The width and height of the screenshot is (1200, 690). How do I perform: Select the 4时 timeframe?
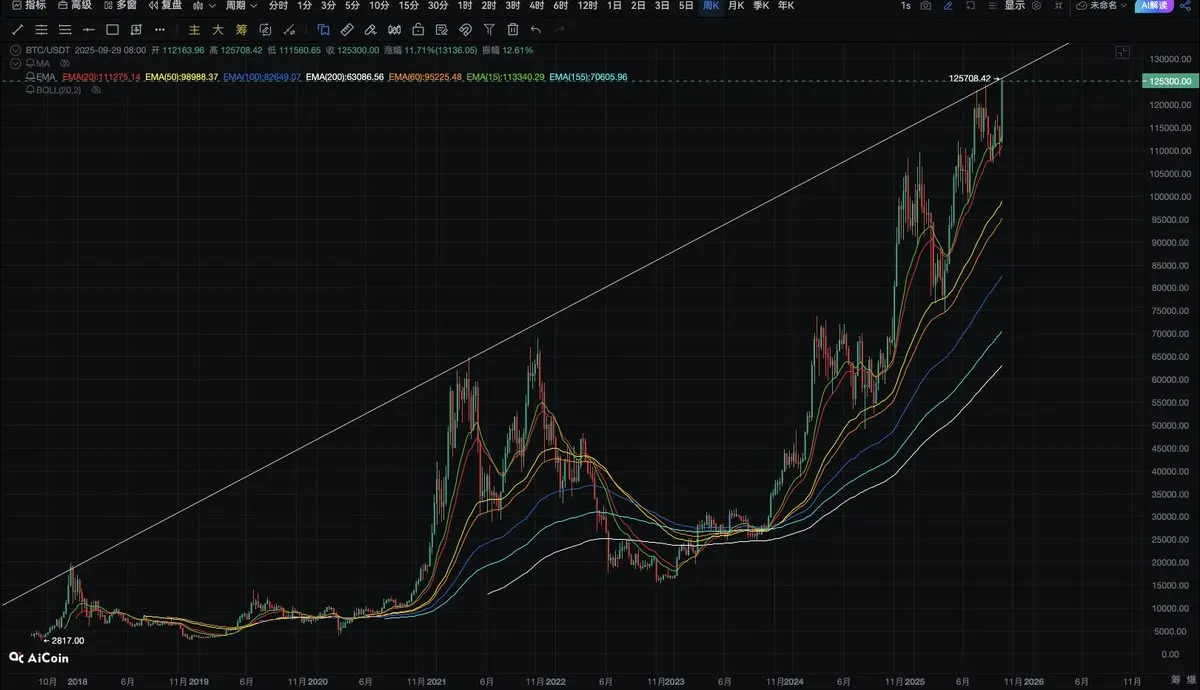pyautogui.click(x=536, y=6)
